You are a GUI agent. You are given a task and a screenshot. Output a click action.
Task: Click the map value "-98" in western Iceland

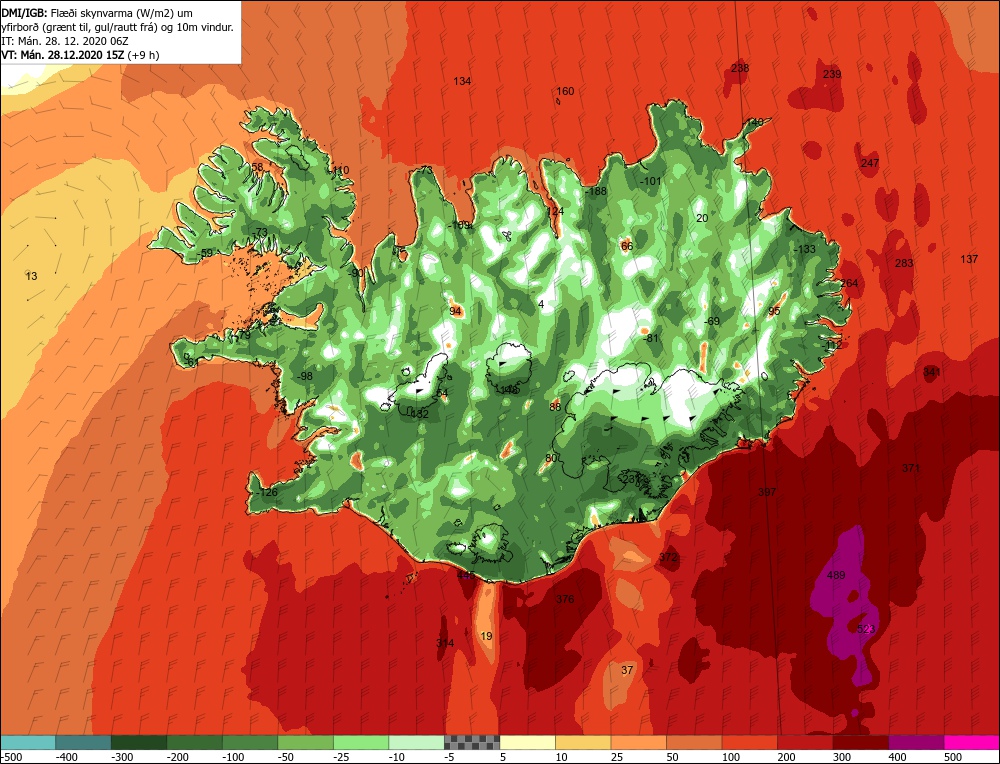coord(305,376)
